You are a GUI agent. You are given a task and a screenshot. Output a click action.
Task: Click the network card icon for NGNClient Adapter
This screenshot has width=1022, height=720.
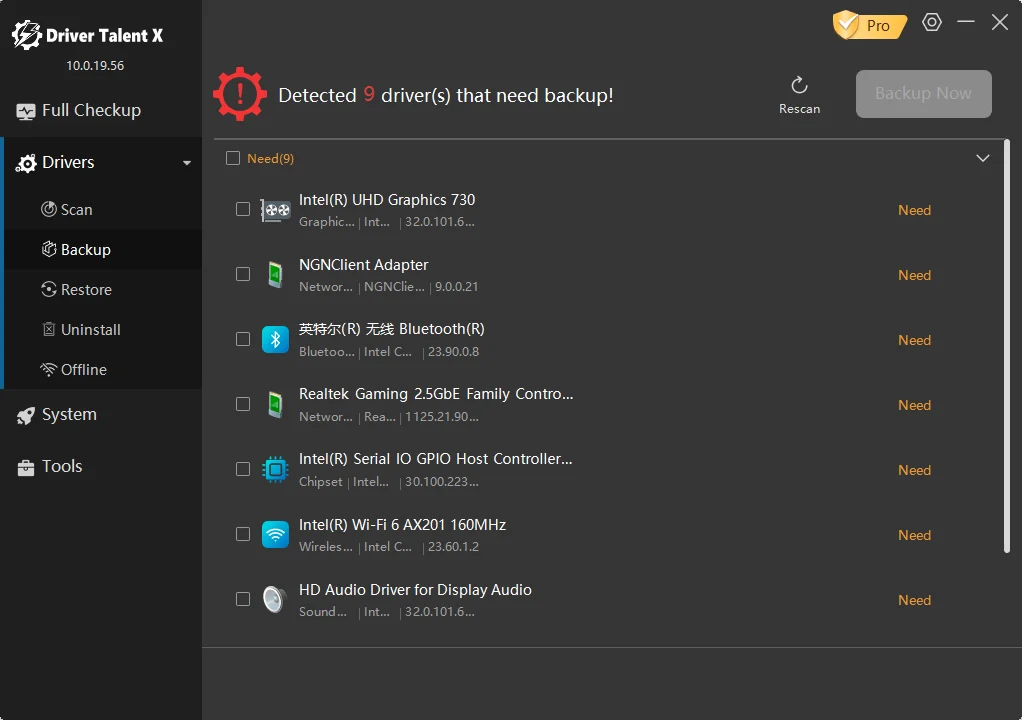tap(275, 274)
